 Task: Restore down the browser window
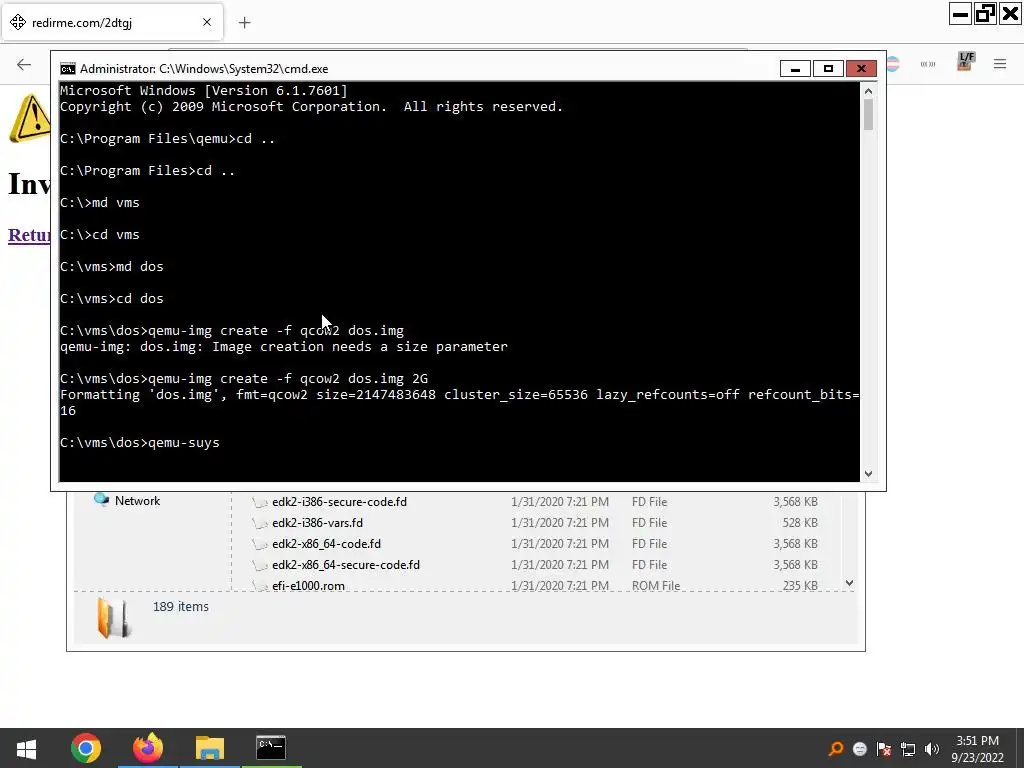(985, 14)
